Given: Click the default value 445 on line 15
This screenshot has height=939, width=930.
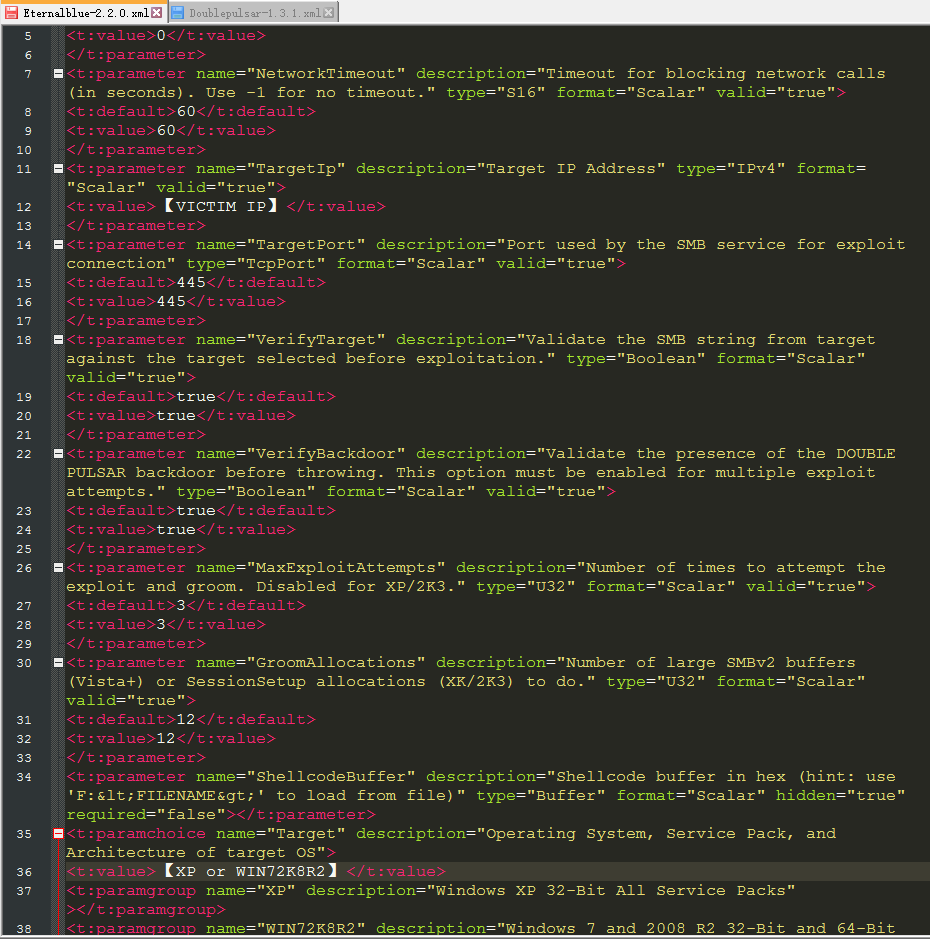Looking at the screenshot, I should coord(191,282).
